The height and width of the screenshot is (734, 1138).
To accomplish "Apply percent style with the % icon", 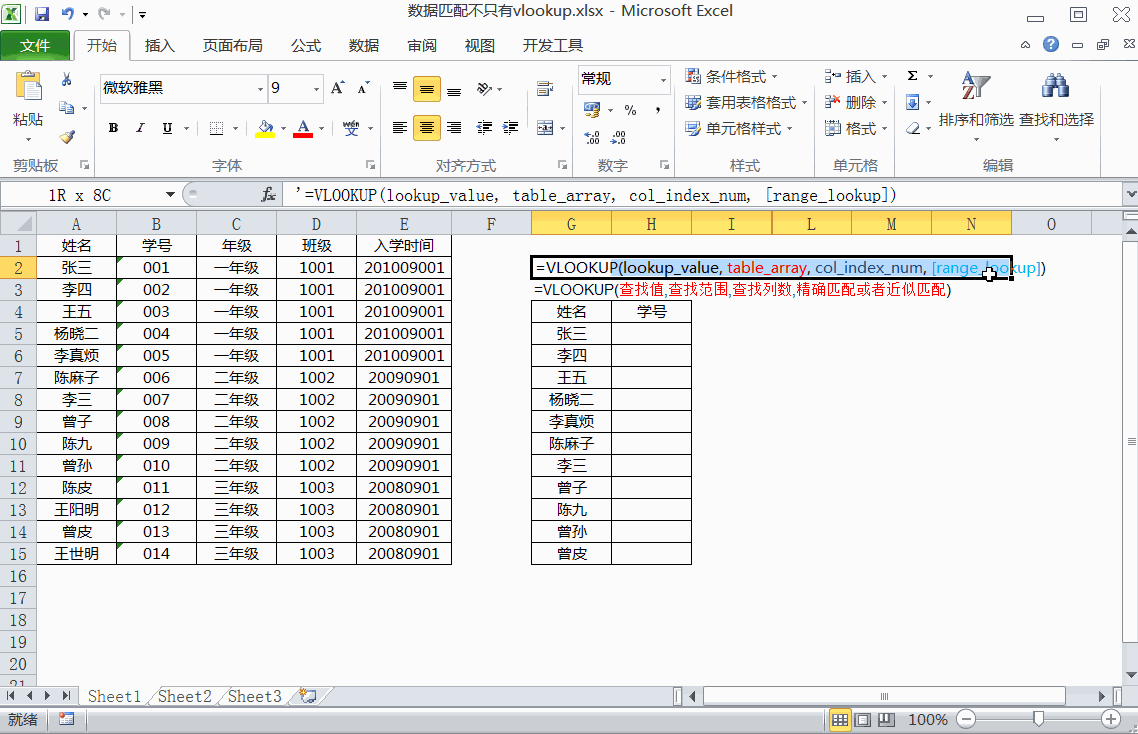I will point(631,110).
